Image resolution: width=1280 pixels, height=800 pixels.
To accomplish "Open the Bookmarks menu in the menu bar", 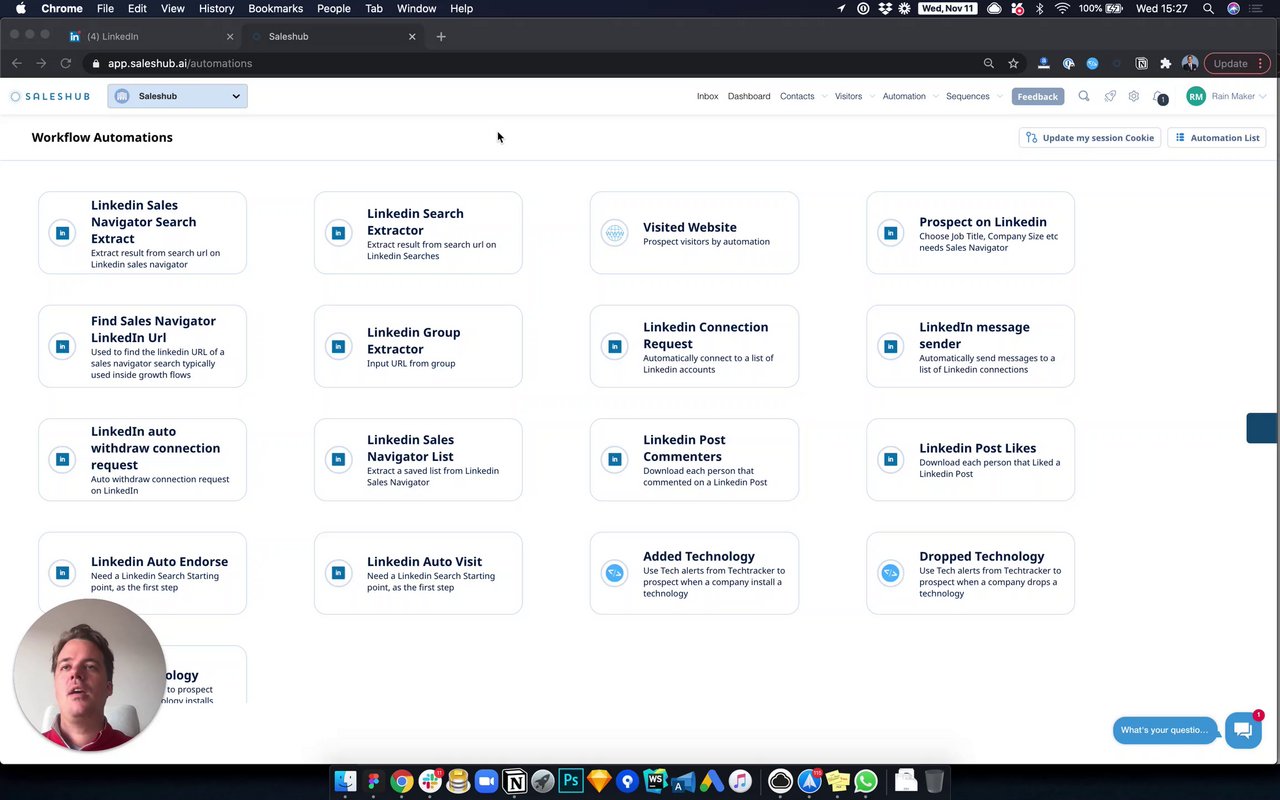I will click(x=275, y=8).
